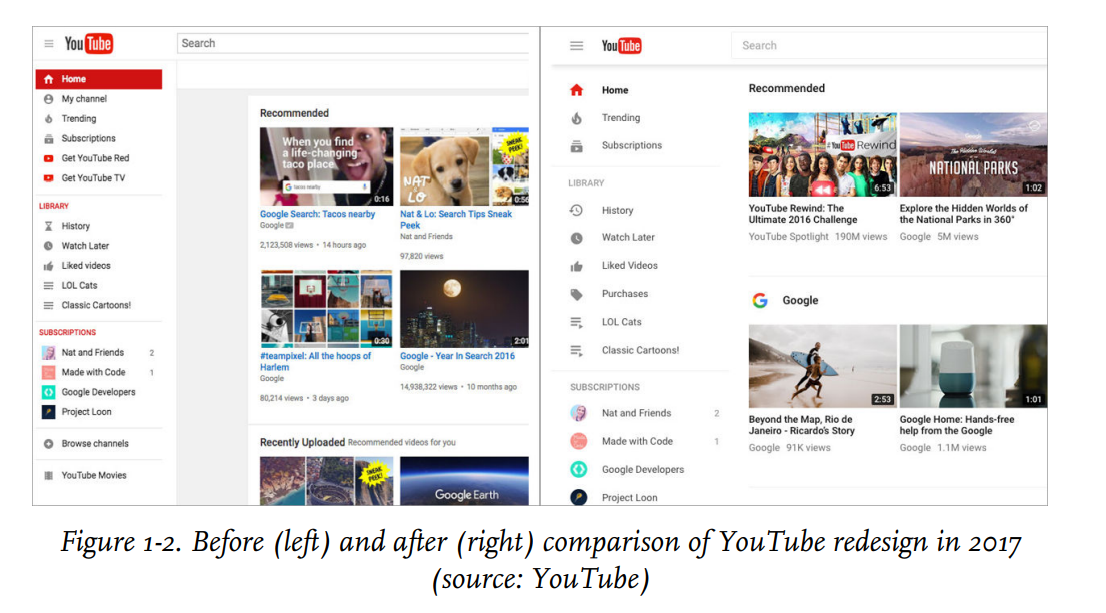Select Trending label in new layout sidebar
The width and height of the screenshot is (1106, 613).
pyautogui.click(x=621, y=118)
